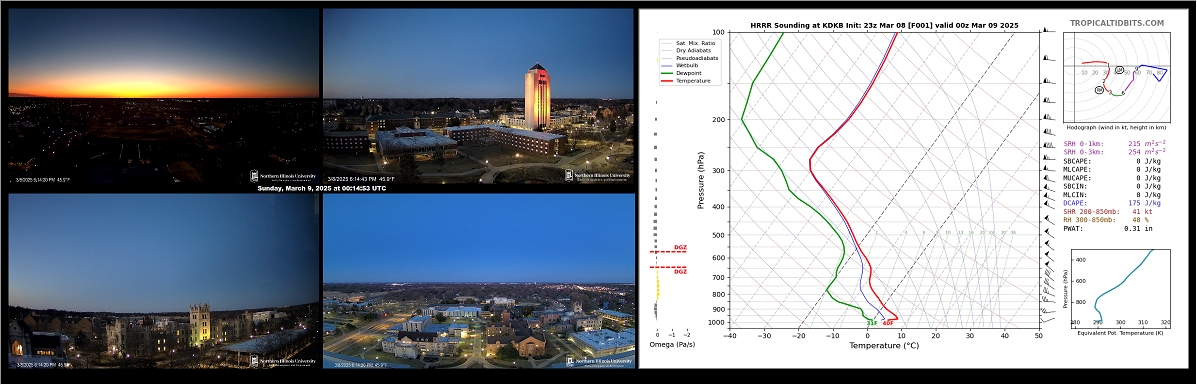This screenshot has height=385, width=1197.
Task: Select the Dewpoint legend entry
Action: click(683, 73)
